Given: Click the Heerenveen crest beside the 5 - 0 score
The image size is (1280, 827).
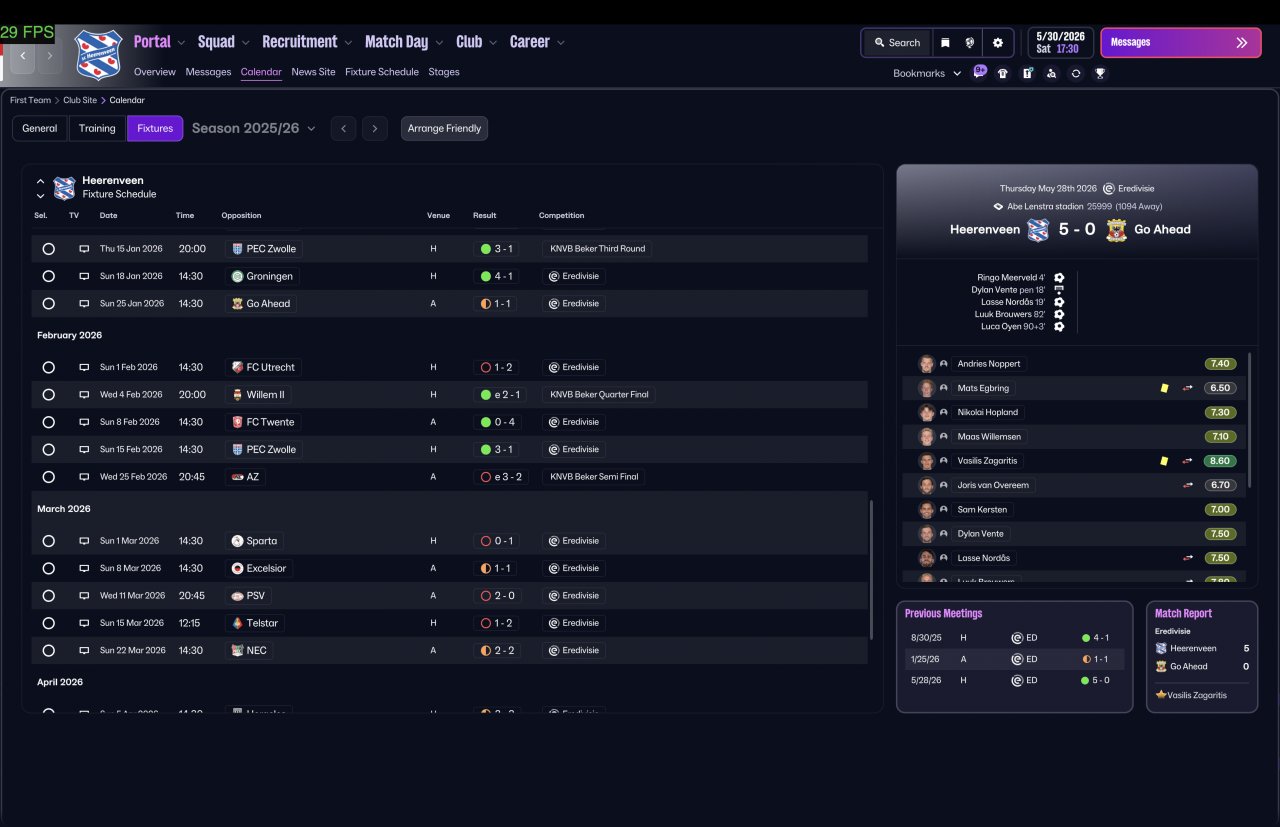Looking at the screenshot, I should [1038, 229].
